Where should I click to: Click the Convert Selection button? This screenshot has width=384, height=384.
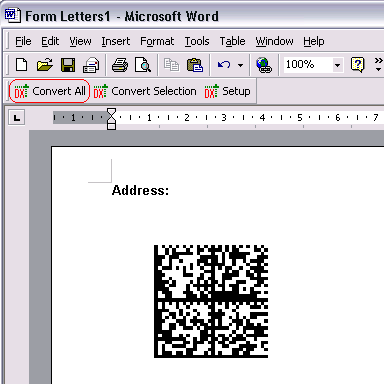pos(145,91)
